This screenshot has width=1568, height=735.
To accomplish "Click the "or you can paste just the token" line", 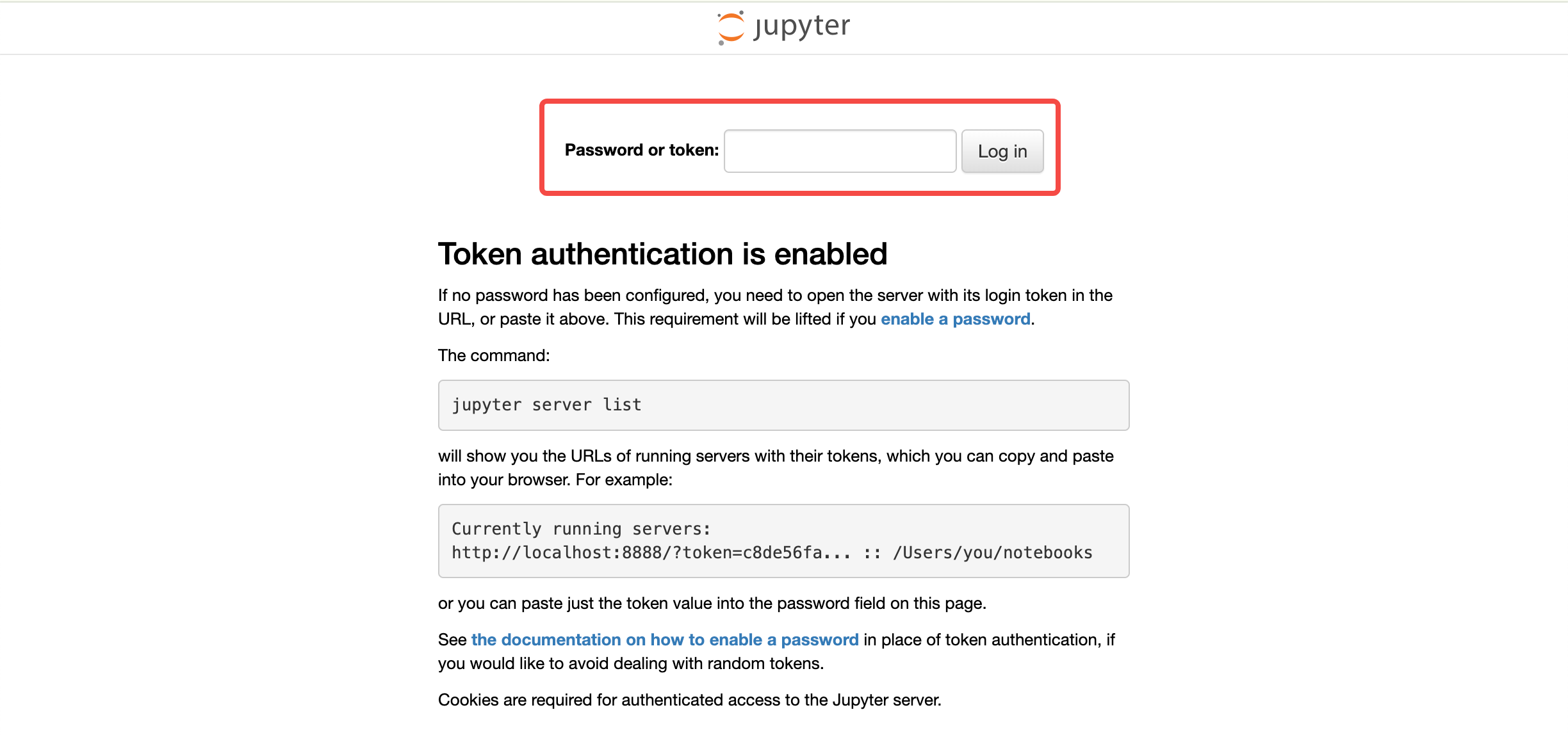I will [x=712, y=603].
